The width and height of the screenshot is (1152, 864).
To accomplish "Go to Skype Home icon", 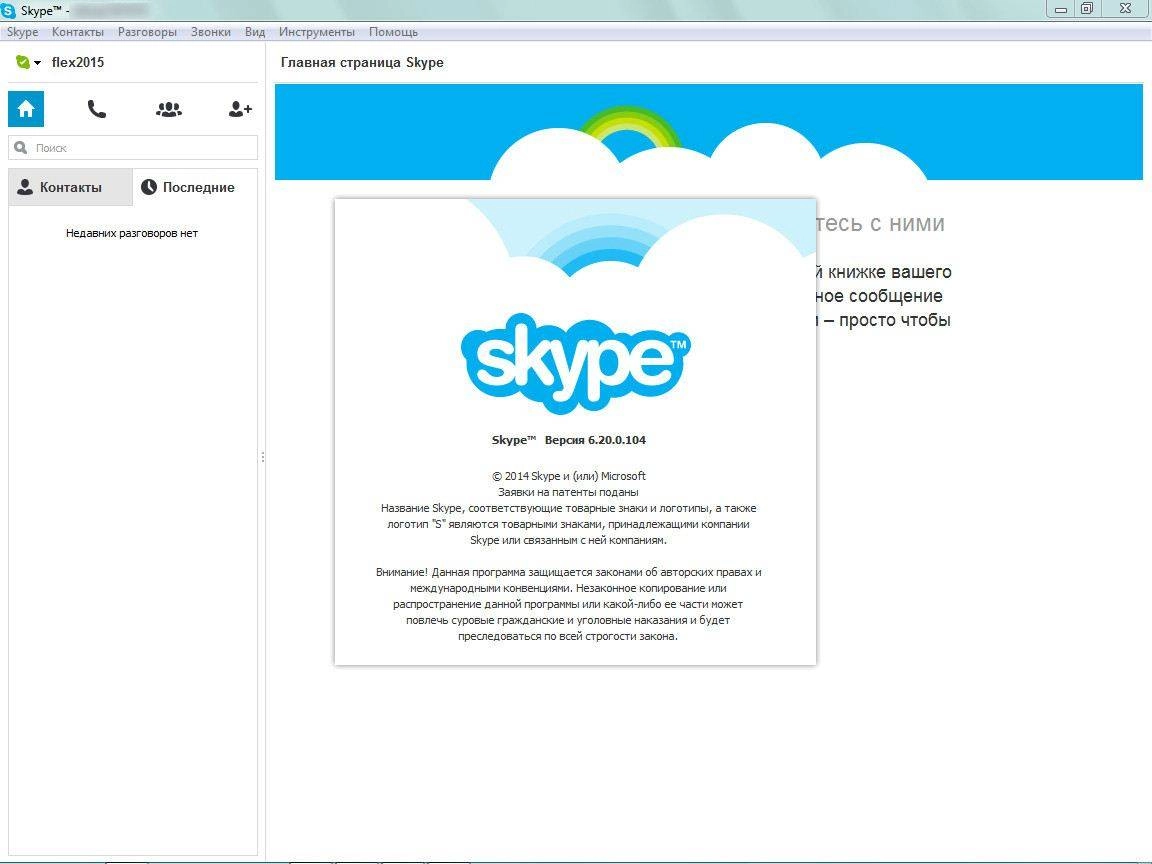I will click(26, 109).
